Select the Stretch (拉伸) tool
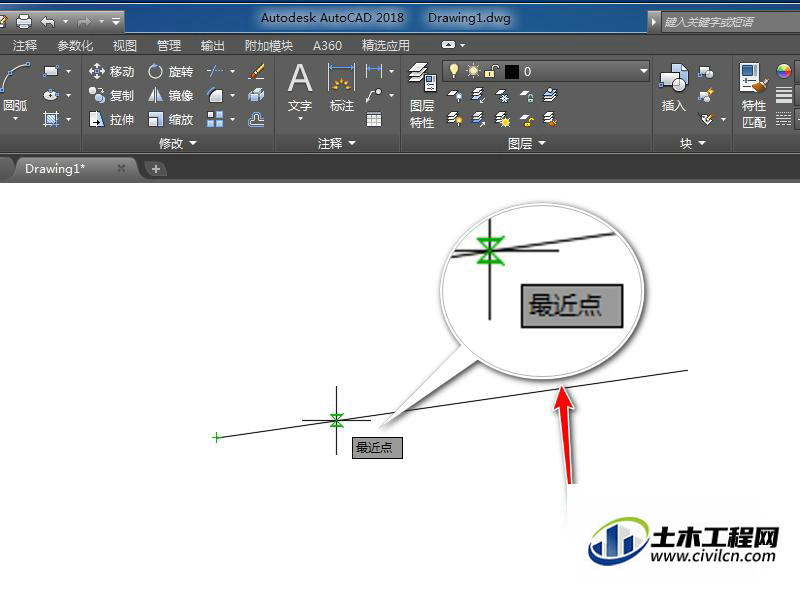Screen dimensions: 800x600 [x=111, y=119]
